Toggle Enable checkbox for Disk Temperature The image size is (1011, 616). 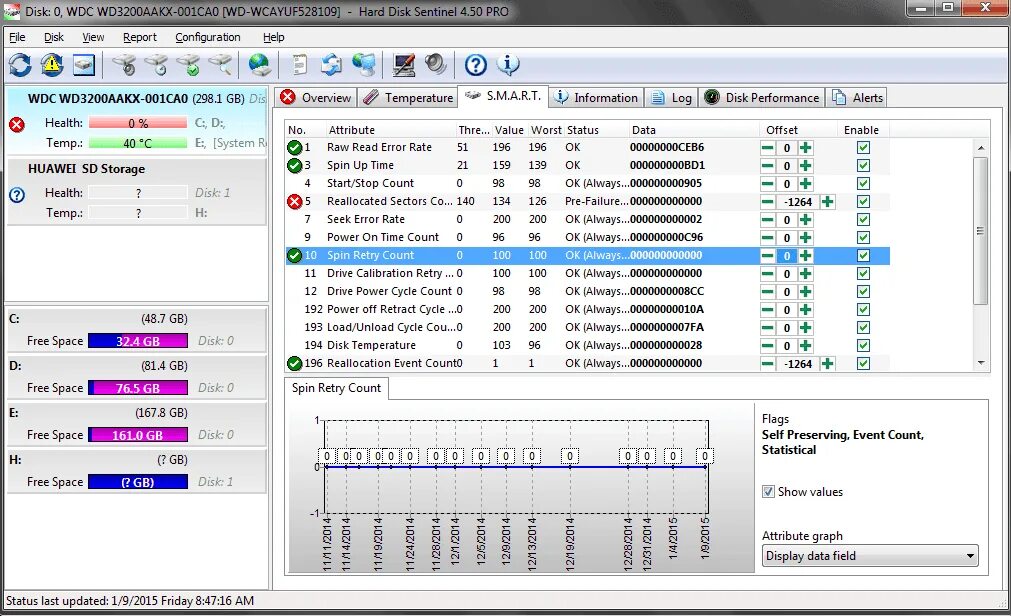click(x=863, y=346)
